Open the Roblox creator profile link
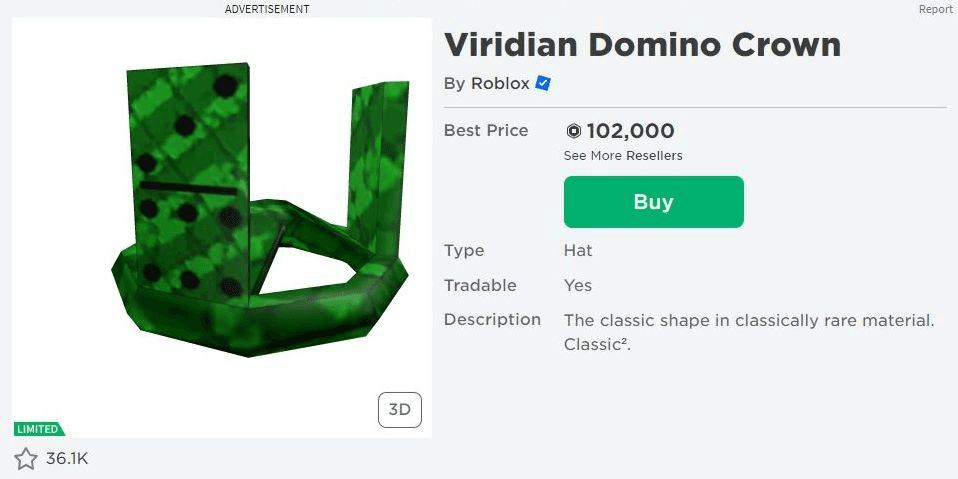The width and height of the screenshot is (958, 479). click(x=500, y=84)
